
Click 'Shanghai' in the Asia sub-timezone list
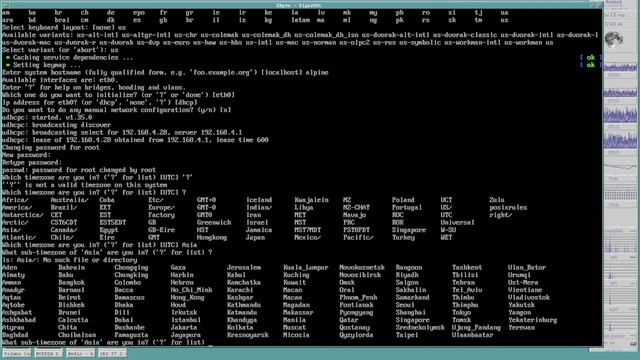[x=411, y=312]
